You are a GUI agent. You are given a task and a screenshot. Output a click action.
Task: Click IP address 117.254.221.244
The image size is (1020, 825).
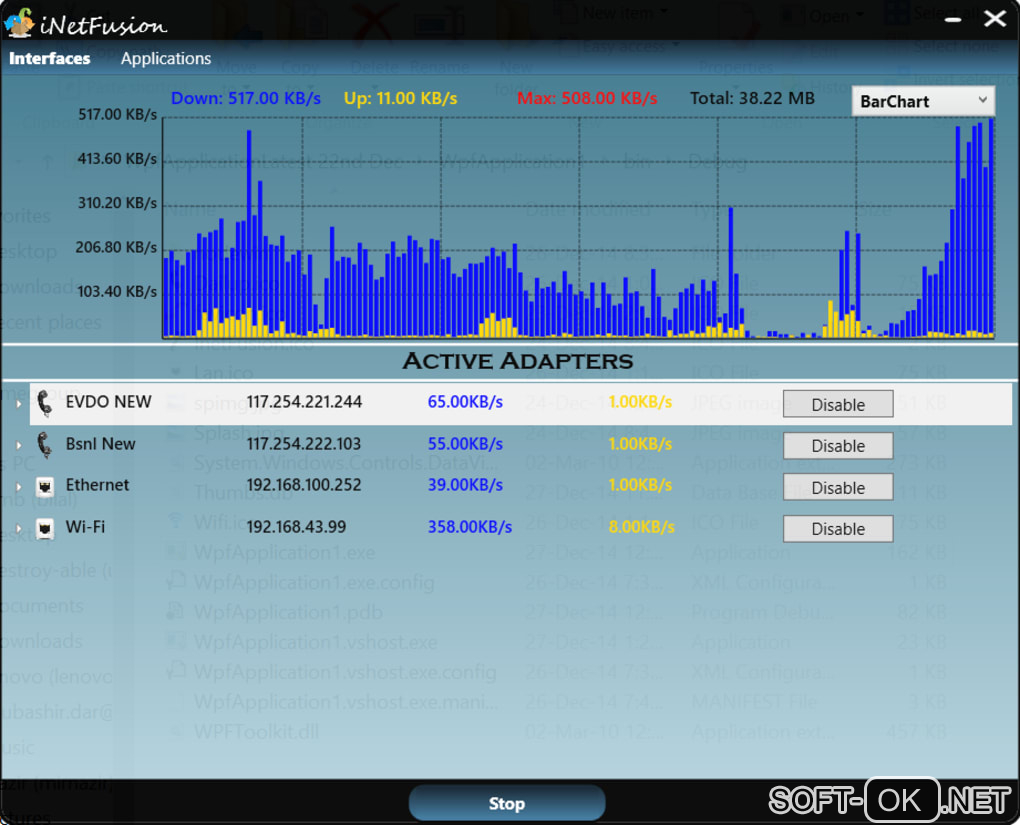tap(304, 402)
